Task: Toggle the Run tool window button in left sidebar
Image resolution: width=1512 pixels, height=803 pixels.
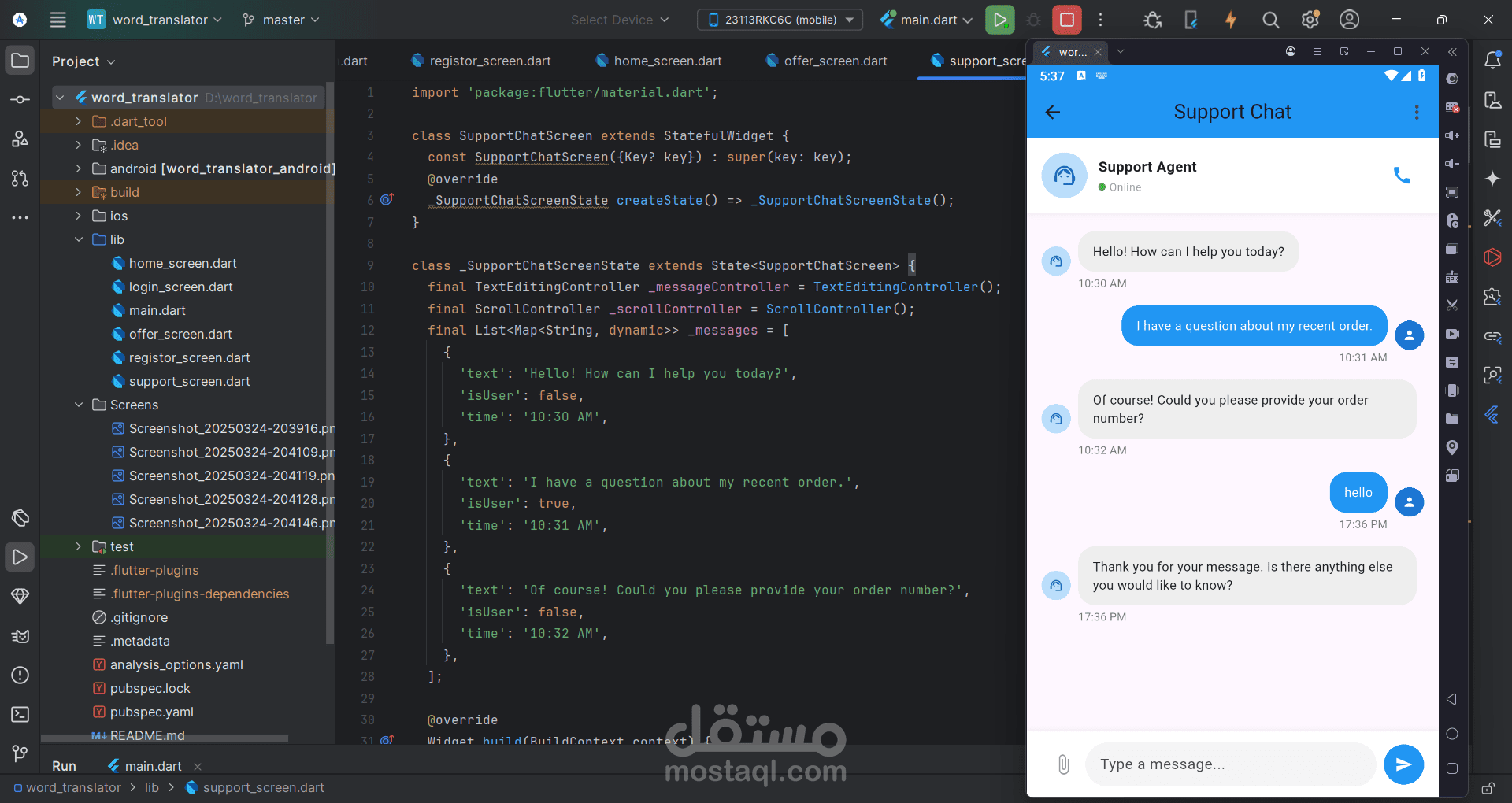Action: [x=20, y=557]
